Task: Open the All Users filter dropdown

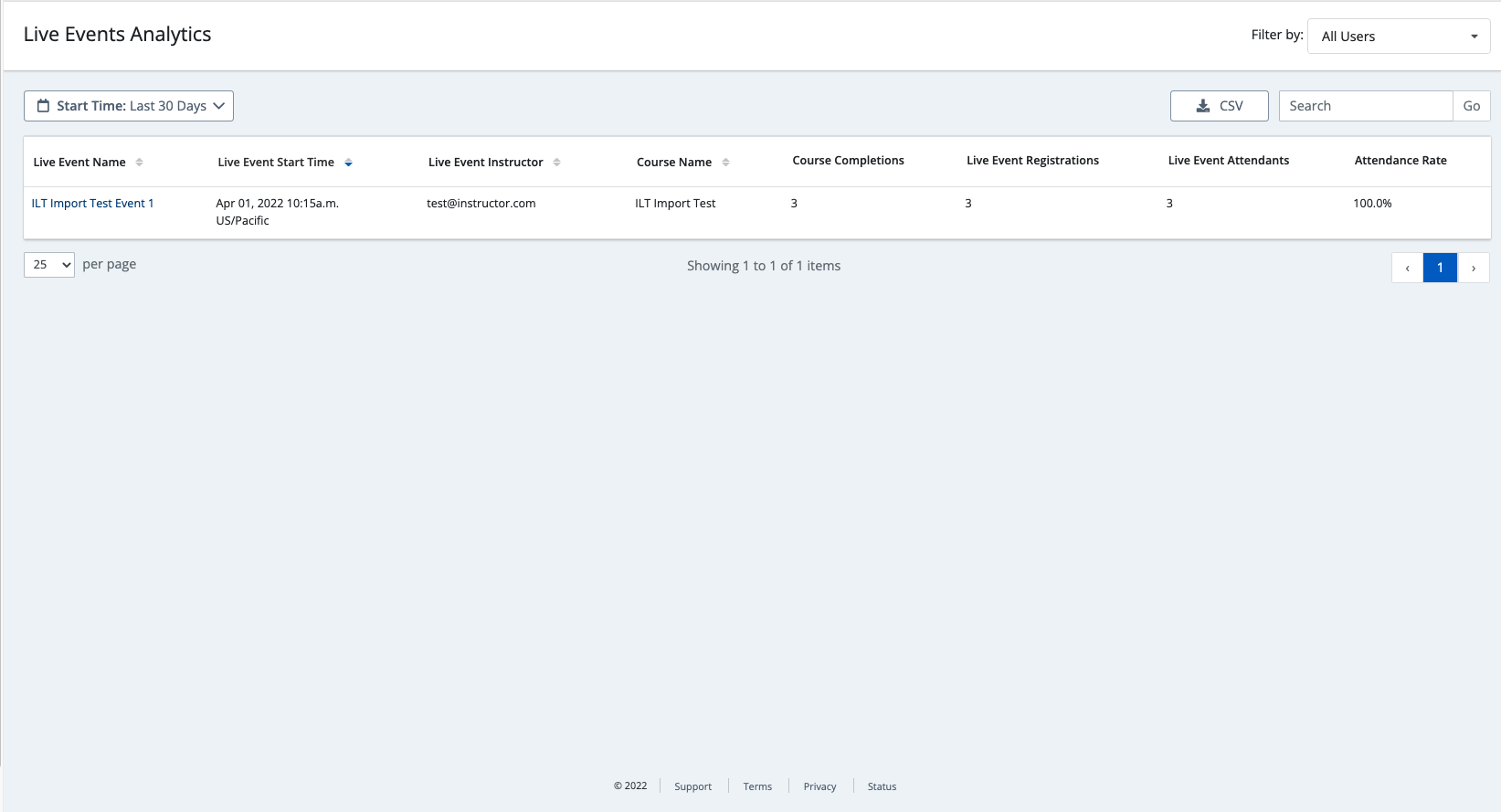Action: [x=1398, y=37]
